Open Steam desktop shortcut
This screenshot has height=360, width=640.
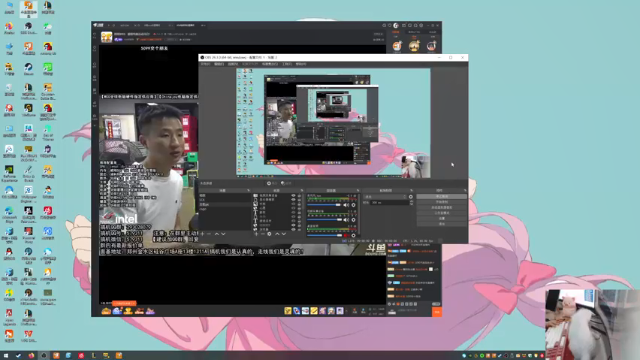pyautogui.click(x=28, y=69)
